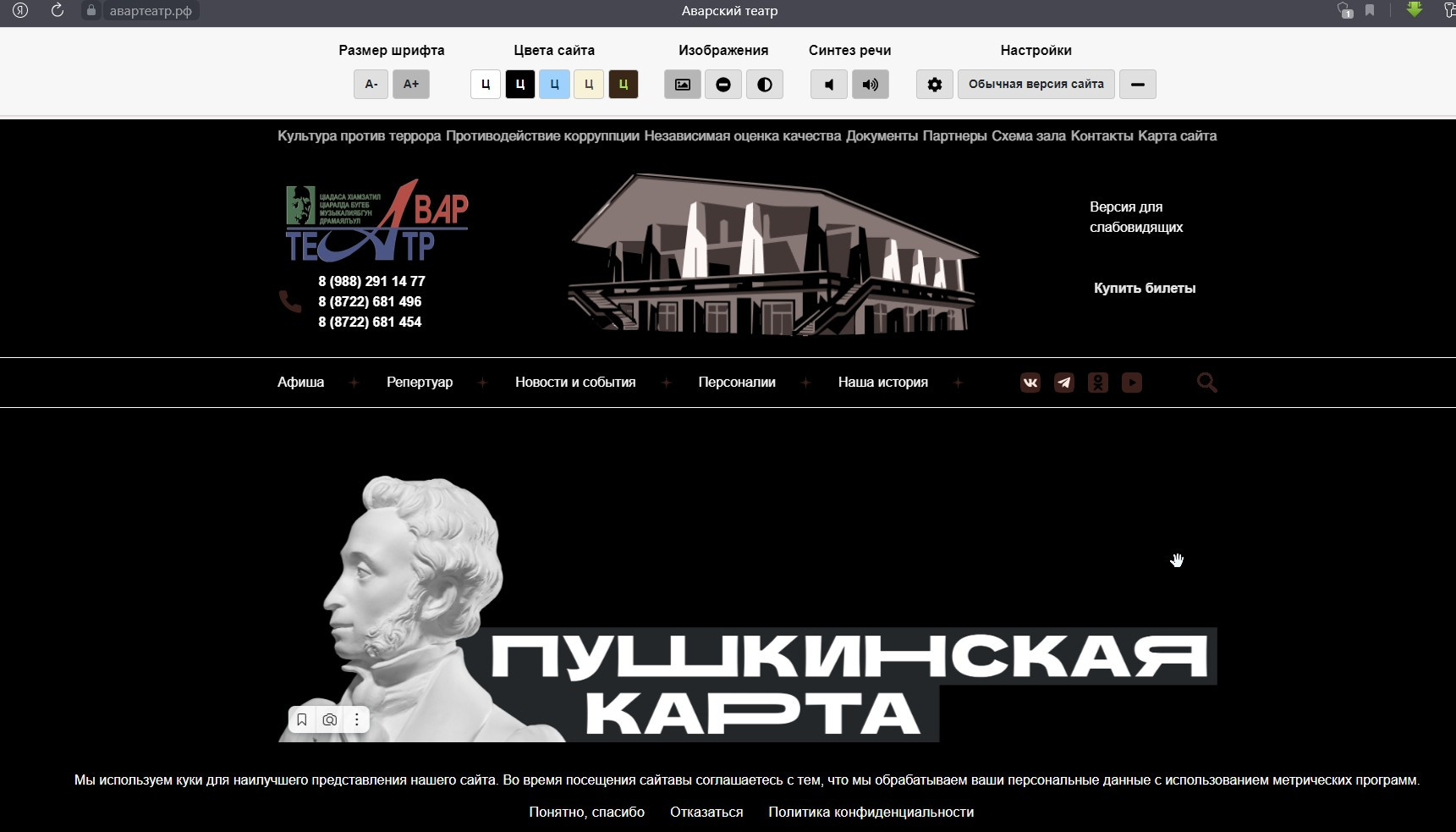The height and width of the screenshot is (832, 1456).
Task: Accept cookies with 'Понятно, спасибо'
Action: (x=587, y=812)
